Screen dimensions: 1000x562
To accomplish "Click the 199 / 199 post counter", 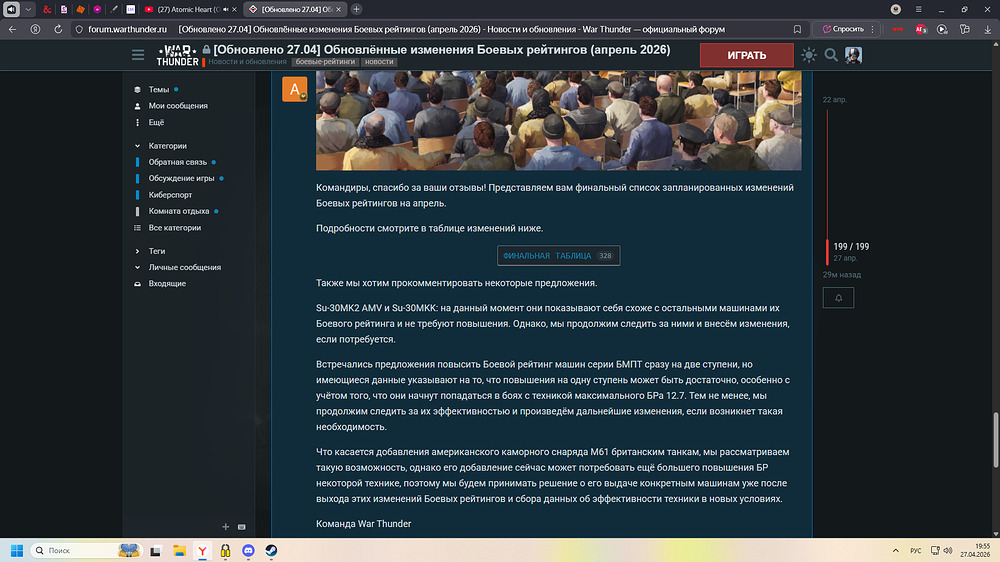I will tap(851, 246).
